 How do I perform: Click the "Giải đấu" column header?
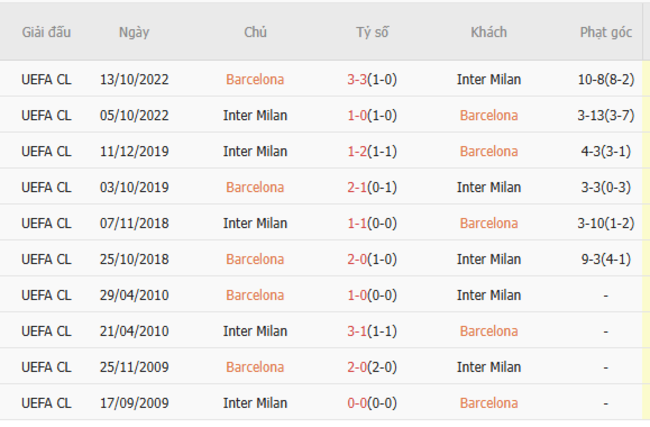coord(46,32)
